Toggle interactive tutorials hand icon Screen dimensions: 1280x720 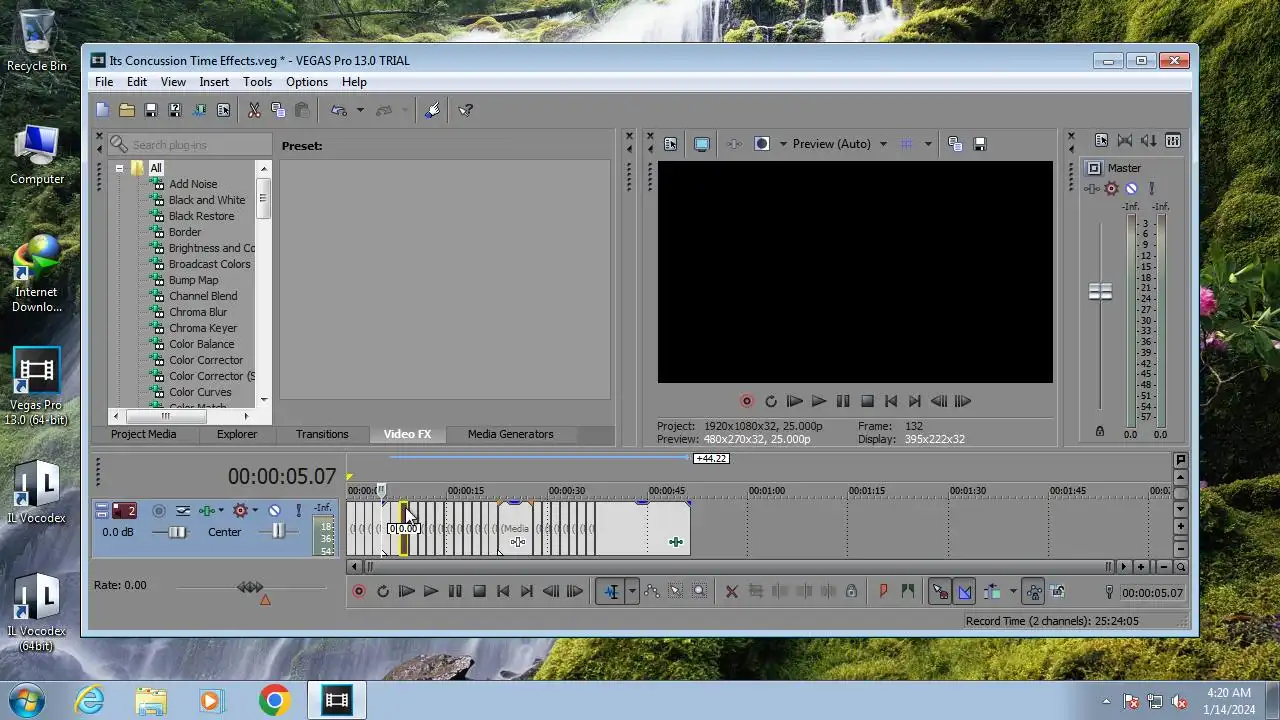[x=432, y=110]
